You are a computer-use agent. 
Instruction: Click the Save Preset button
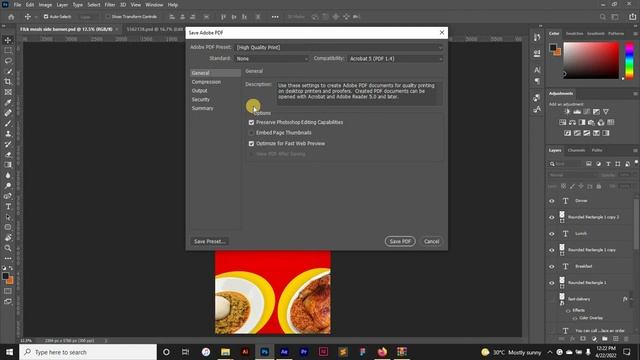point(210,242)
